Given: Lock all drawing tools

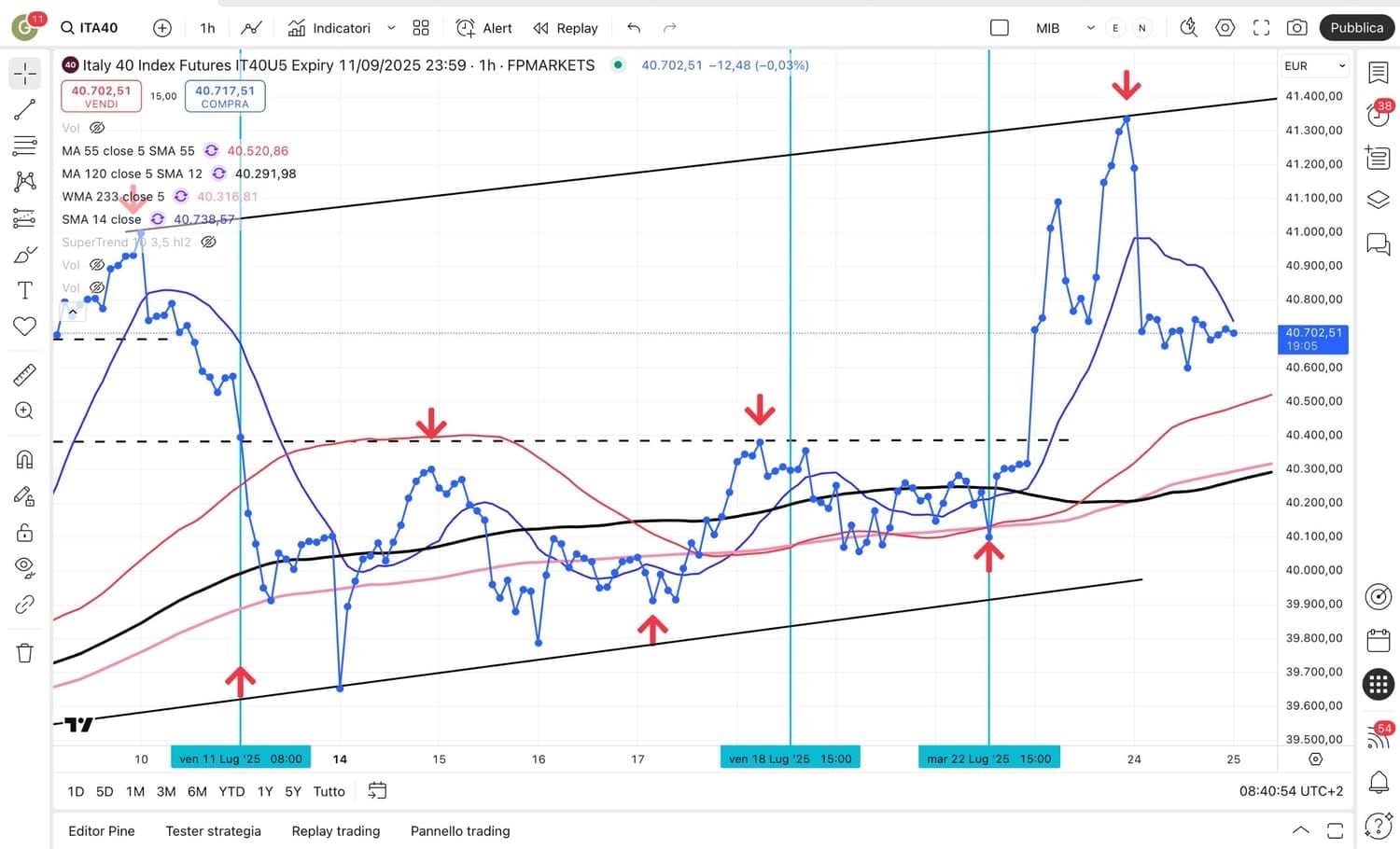Looking at the screenshot, I should [25, 533].
